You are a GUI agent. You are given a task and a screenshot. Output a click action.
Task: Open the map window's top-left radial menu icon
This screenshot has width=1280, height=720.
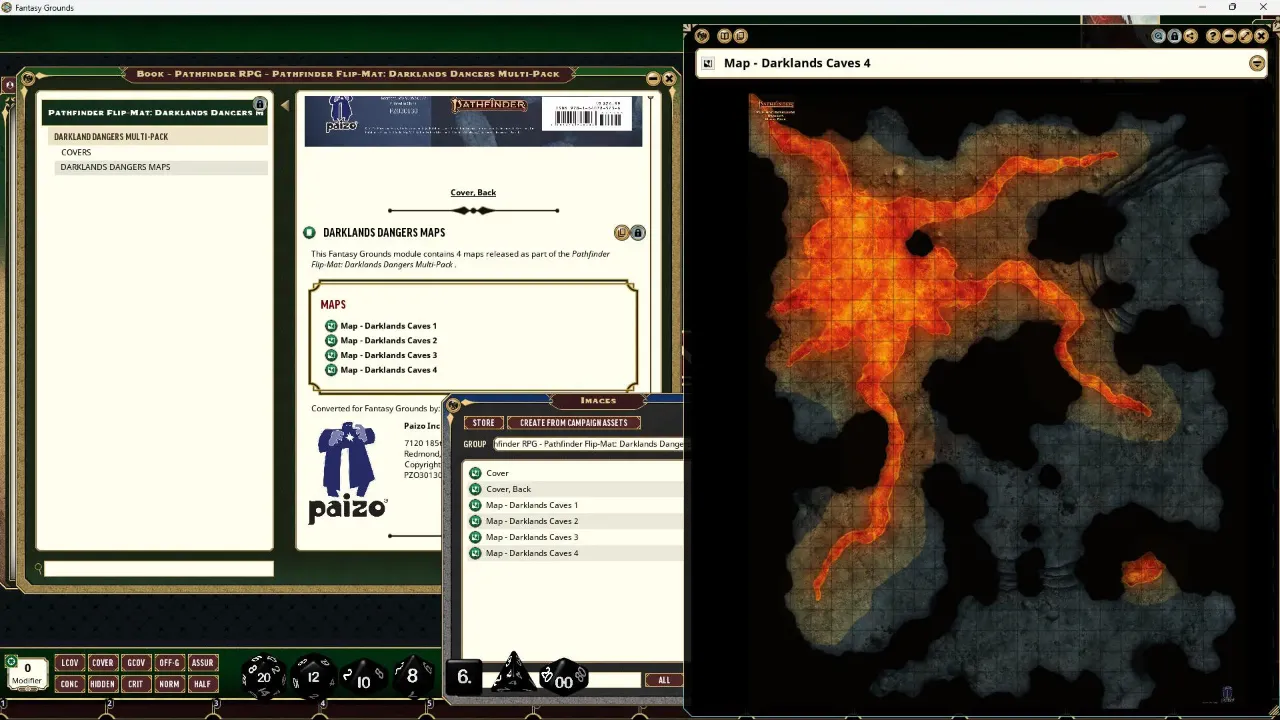tap(702, 36)
